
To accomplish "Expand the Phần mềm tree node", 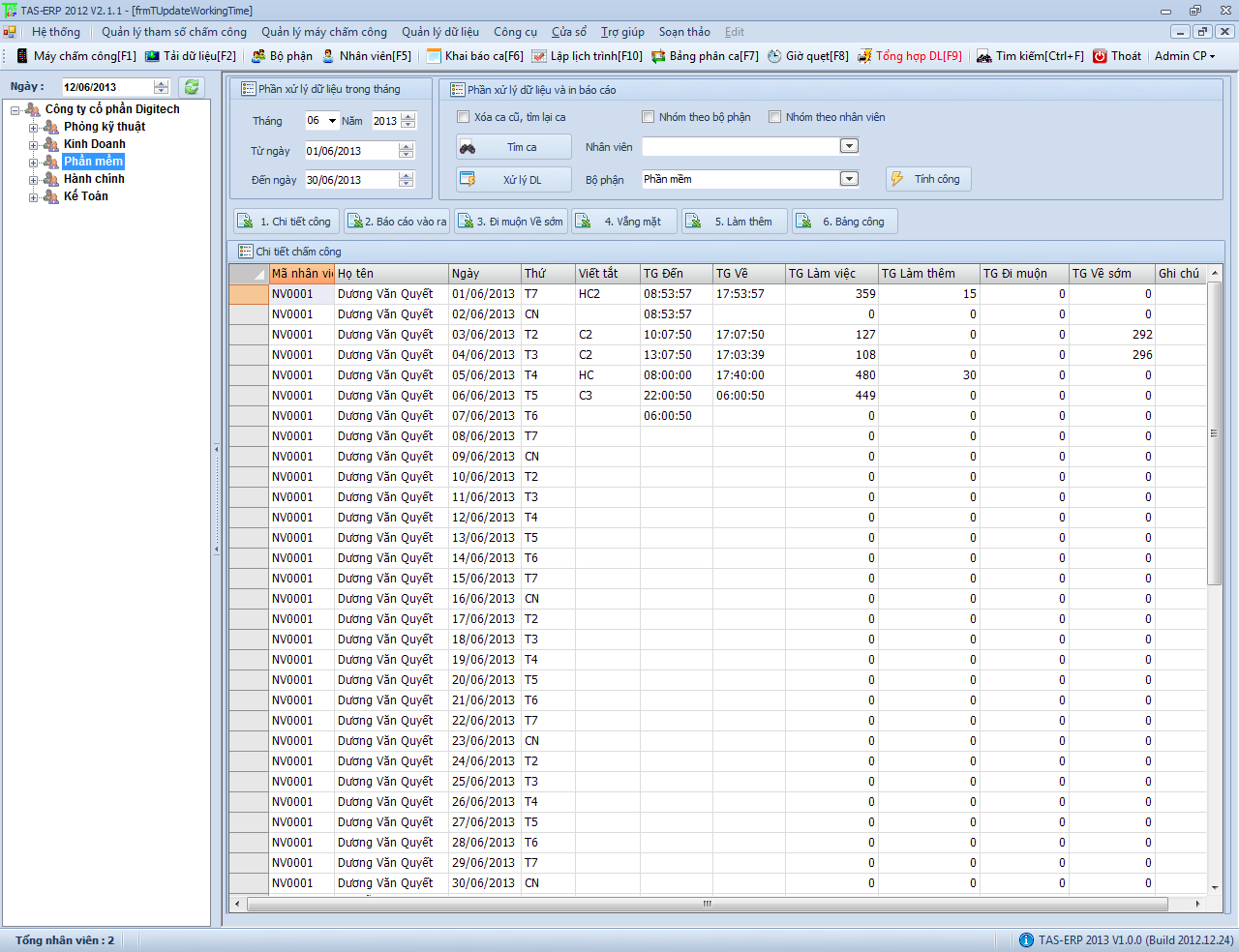I will pos(33,163).
